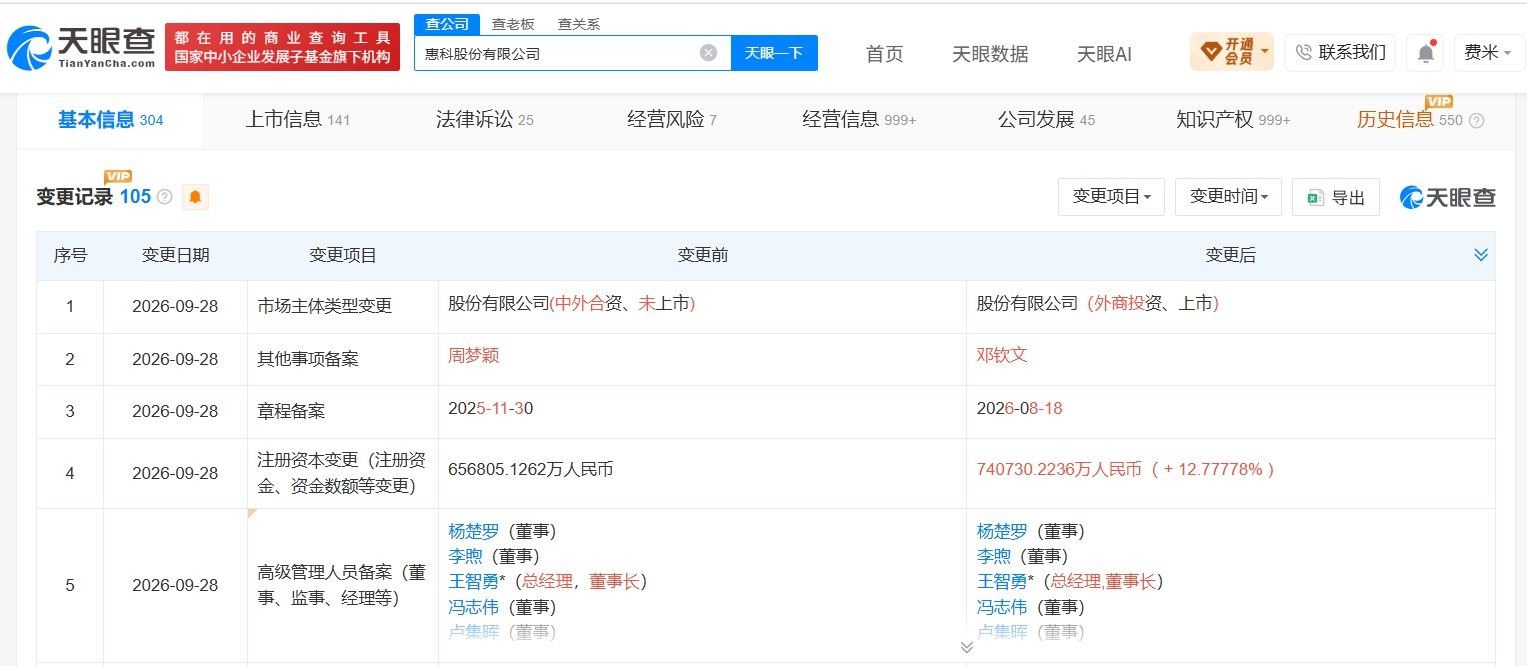Export records with the 导出 button
The height and width of the screenshot is (666, 1527).
pos(1335,197)
